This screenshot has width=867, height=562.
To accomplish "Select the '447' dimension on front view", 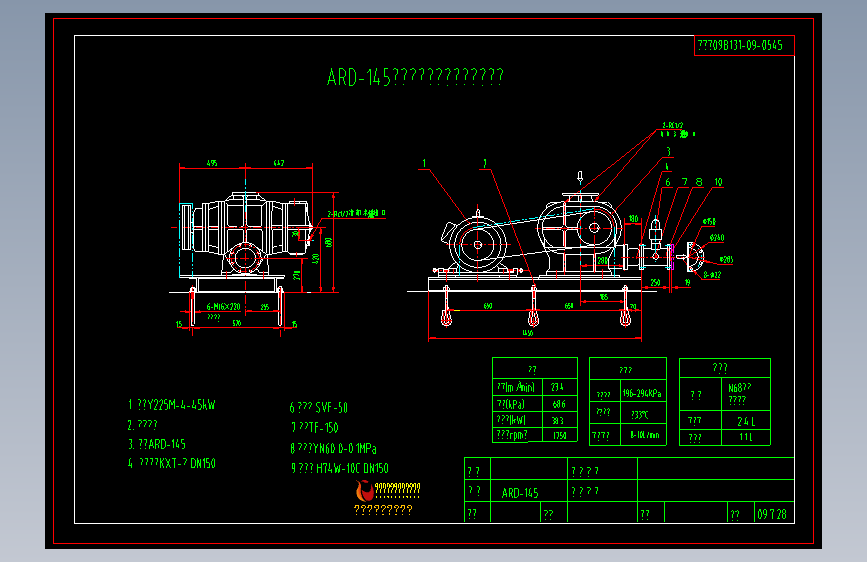I will pyautogui.click(x=279, y=163).
